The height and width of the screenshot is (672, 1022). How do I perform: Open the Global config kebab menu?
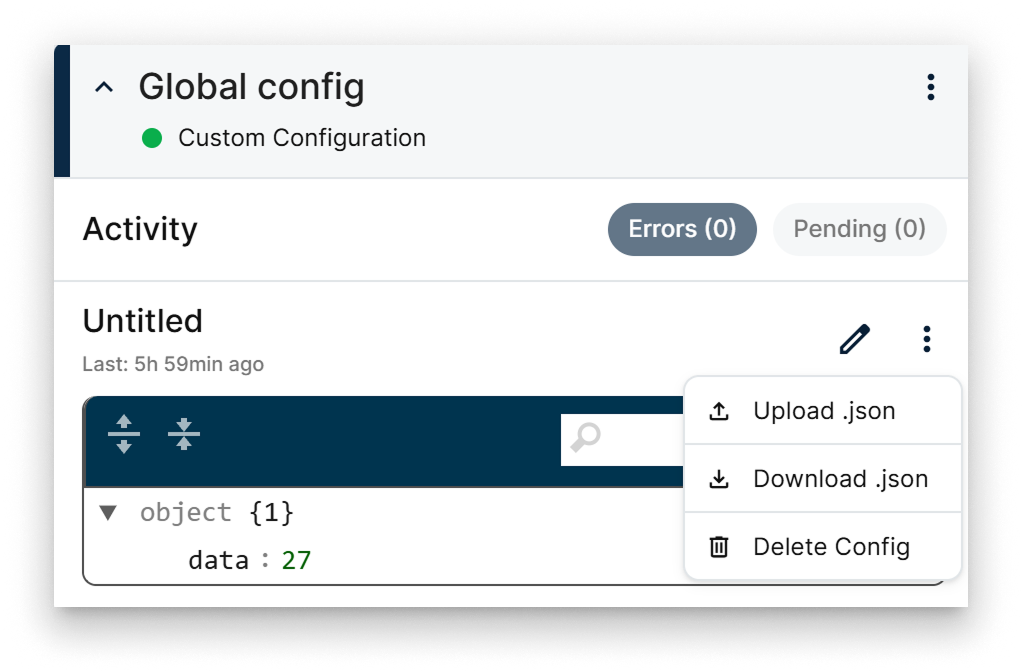pyautogui.click(x=930, y=88)
